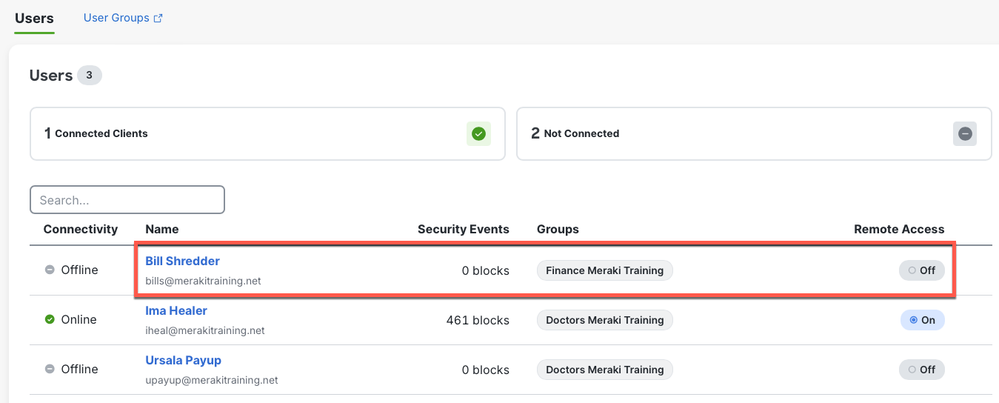Enable Remote Access for Ursala Payup
Viewport: 999px width, 403px height.
(921, 369)
